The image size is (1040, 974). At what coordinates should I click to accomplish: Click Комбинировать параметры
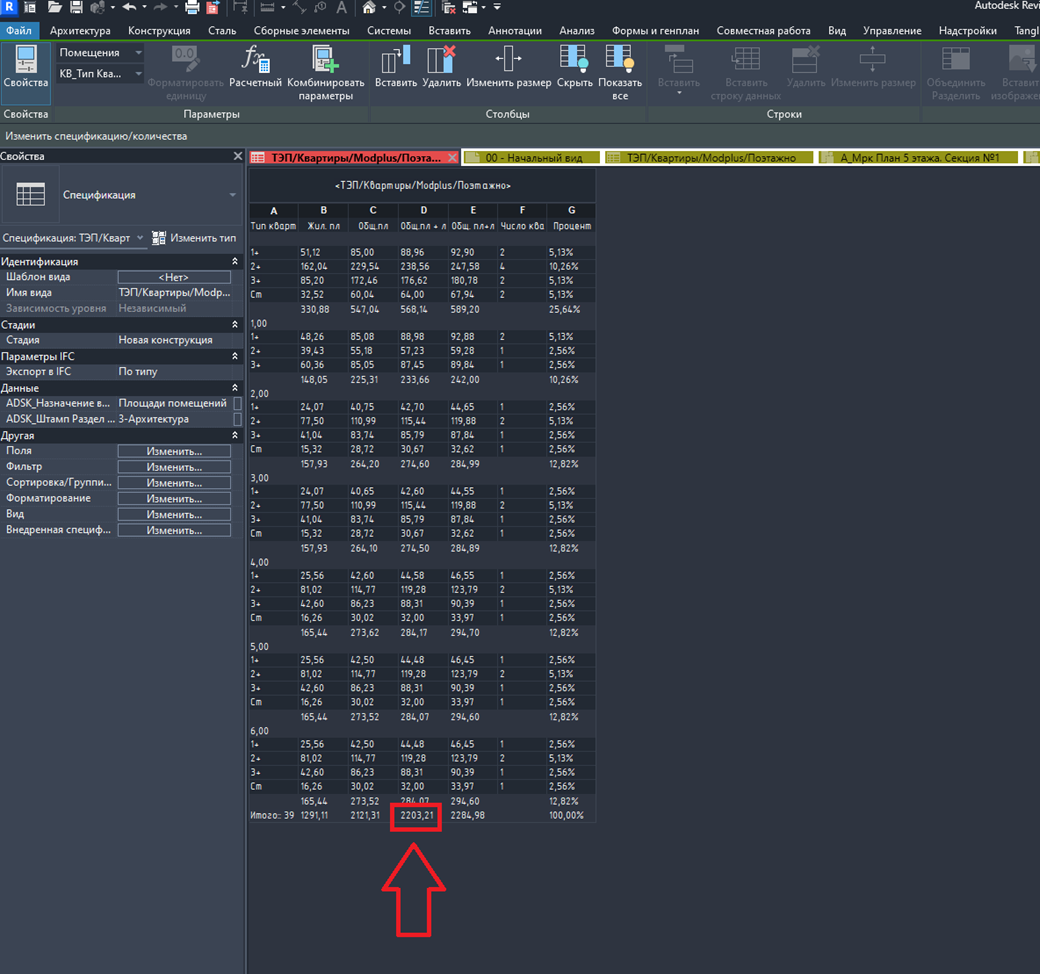pyautogui.click(x=326, y=73)
